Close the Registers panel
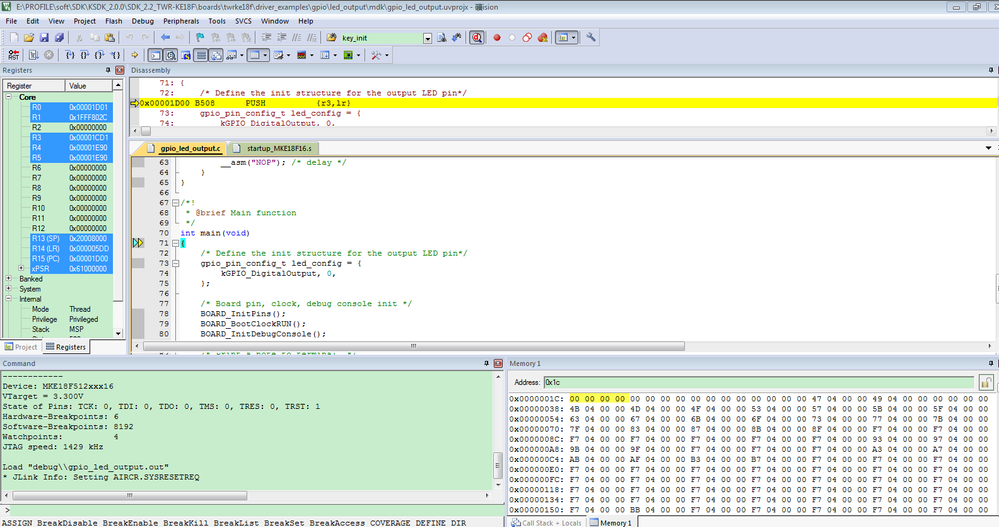999x527 pixels. click(x=119, y=70)
